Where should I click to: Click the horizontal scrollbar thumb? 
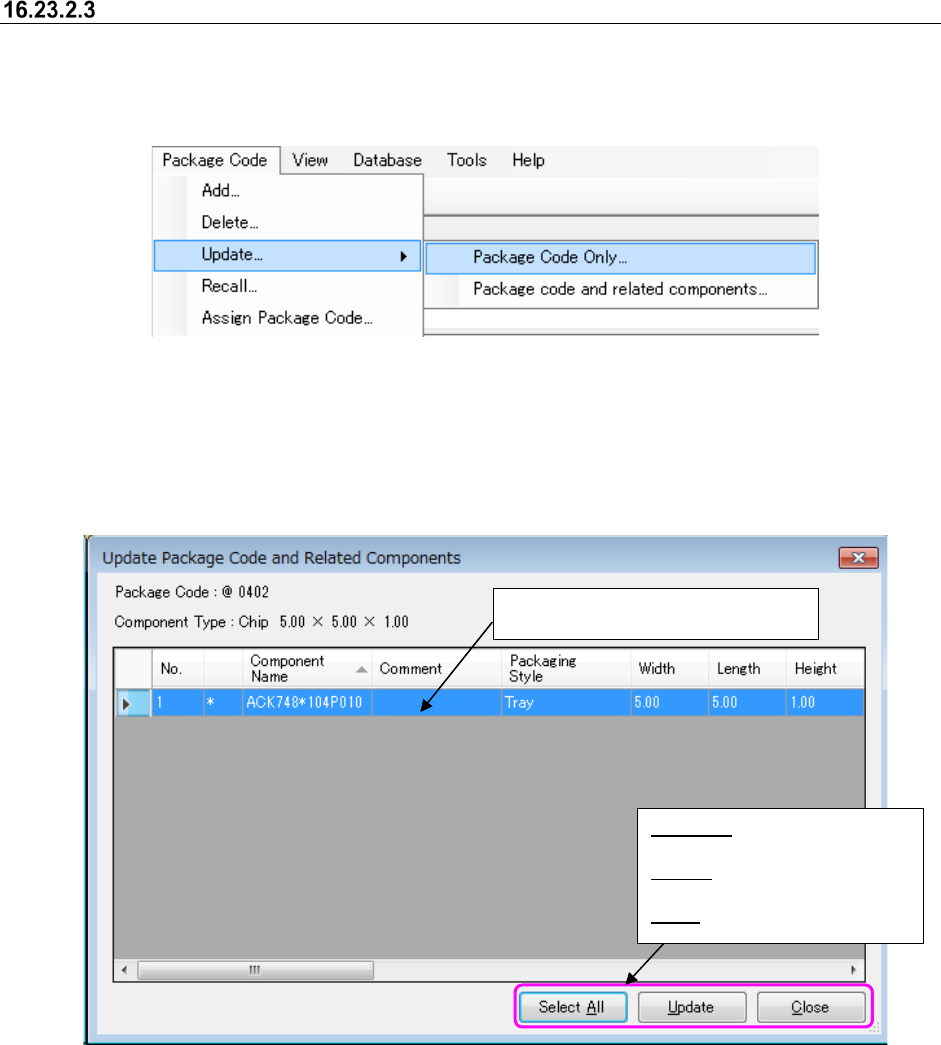point(255,970)
